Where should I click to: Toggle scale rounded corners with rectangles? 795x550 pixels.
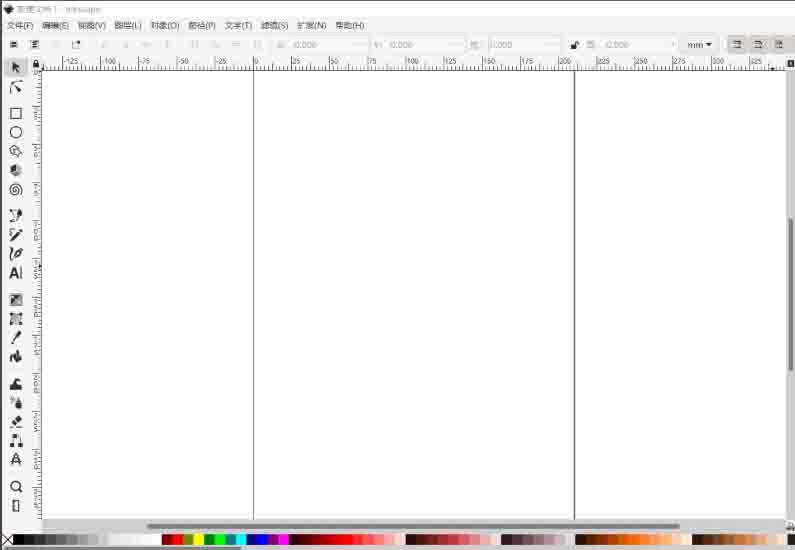758,45
